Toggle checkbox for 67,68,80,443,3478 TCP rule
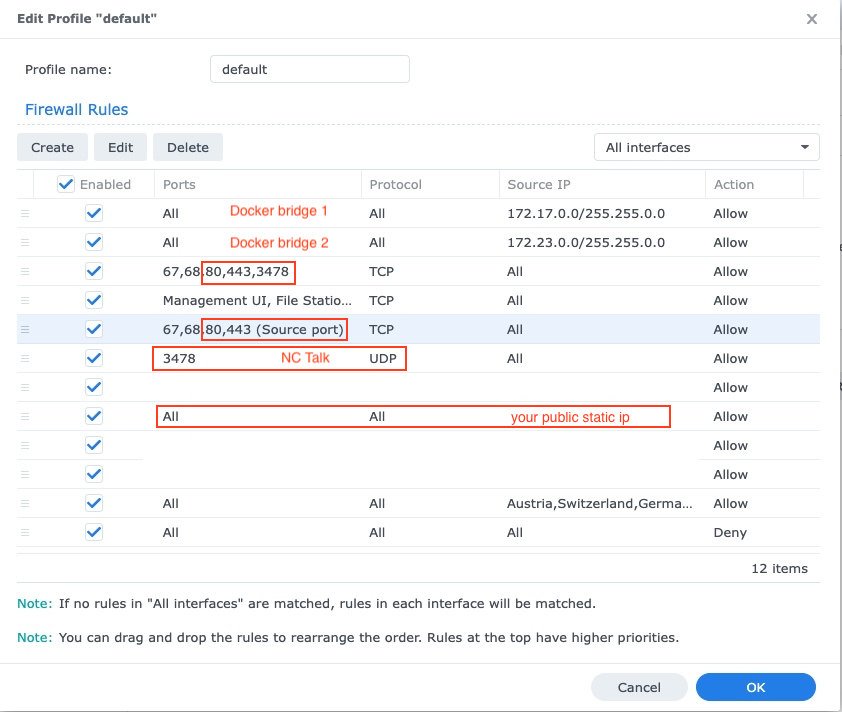 (x=94, y=271)
